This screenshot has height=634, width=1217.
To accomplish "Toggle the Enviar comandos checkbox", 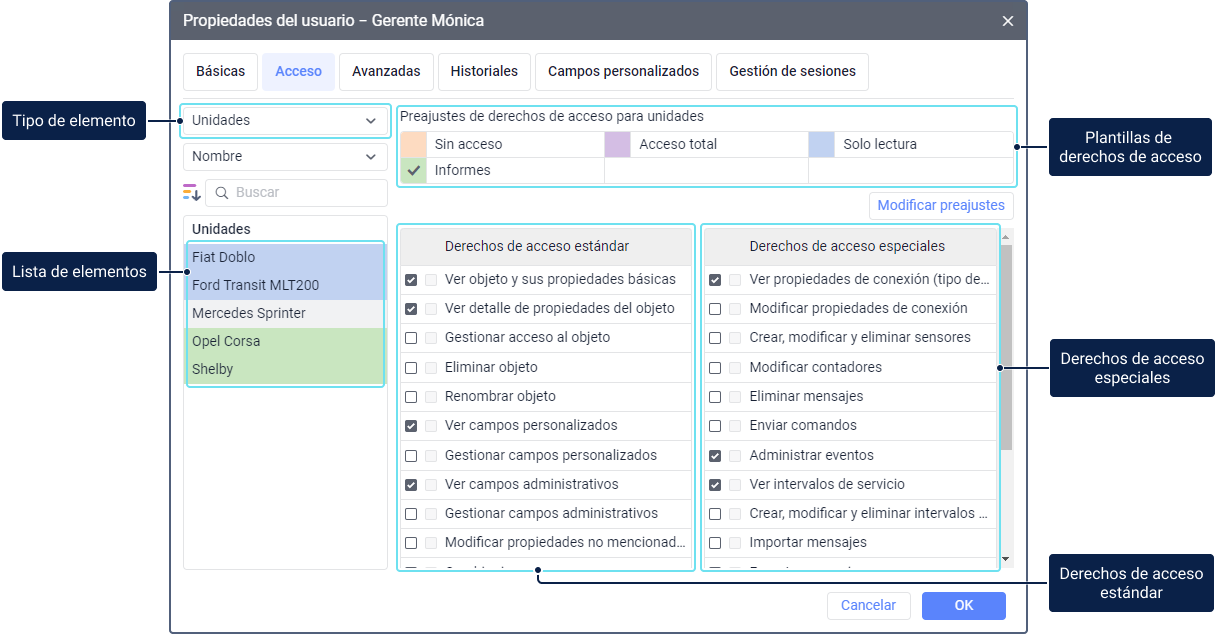I will click(715, 426).
